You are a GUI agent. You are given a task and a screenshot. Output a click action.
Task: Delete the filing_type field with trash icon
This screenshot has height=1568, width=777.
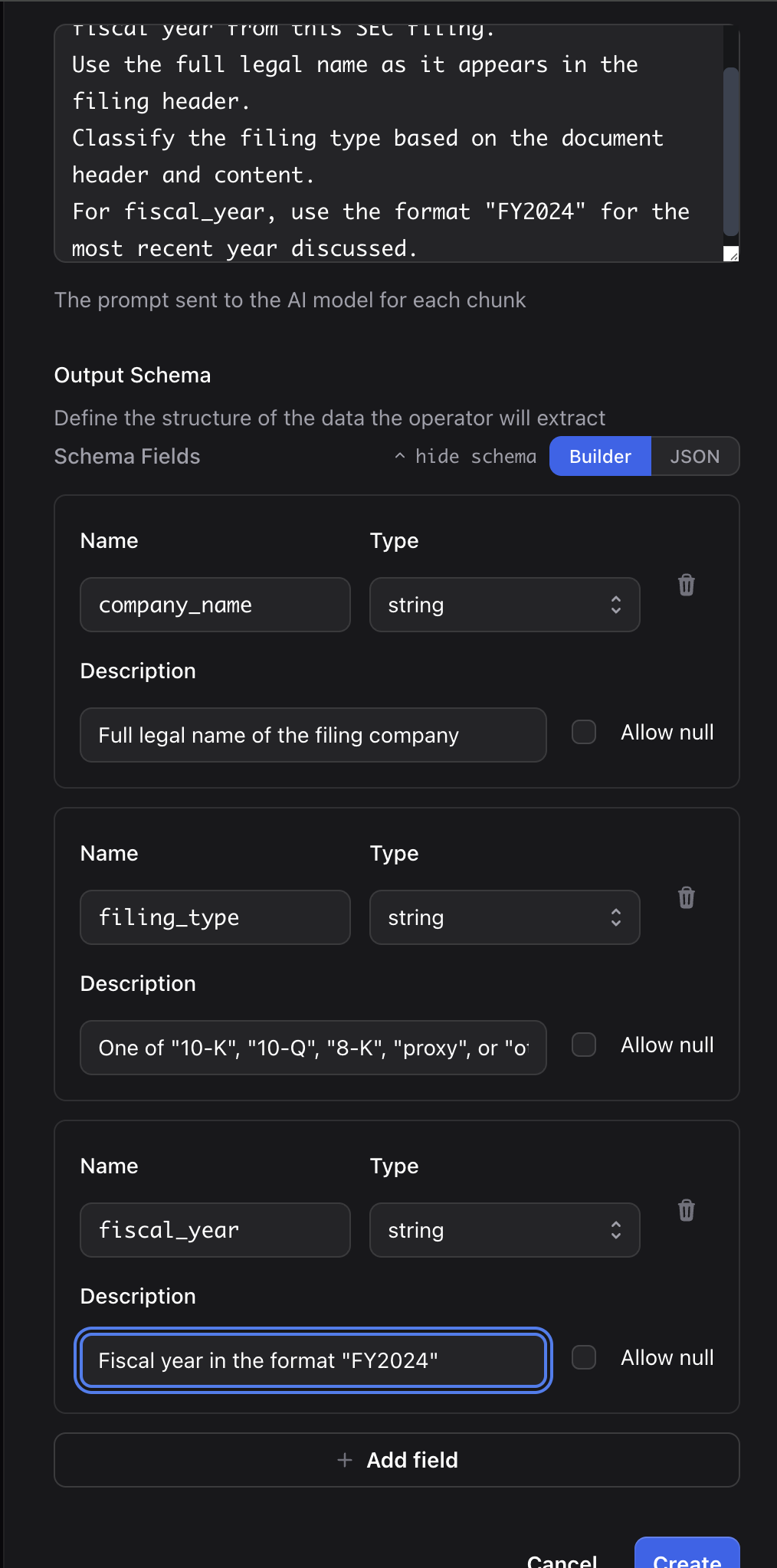687,897
